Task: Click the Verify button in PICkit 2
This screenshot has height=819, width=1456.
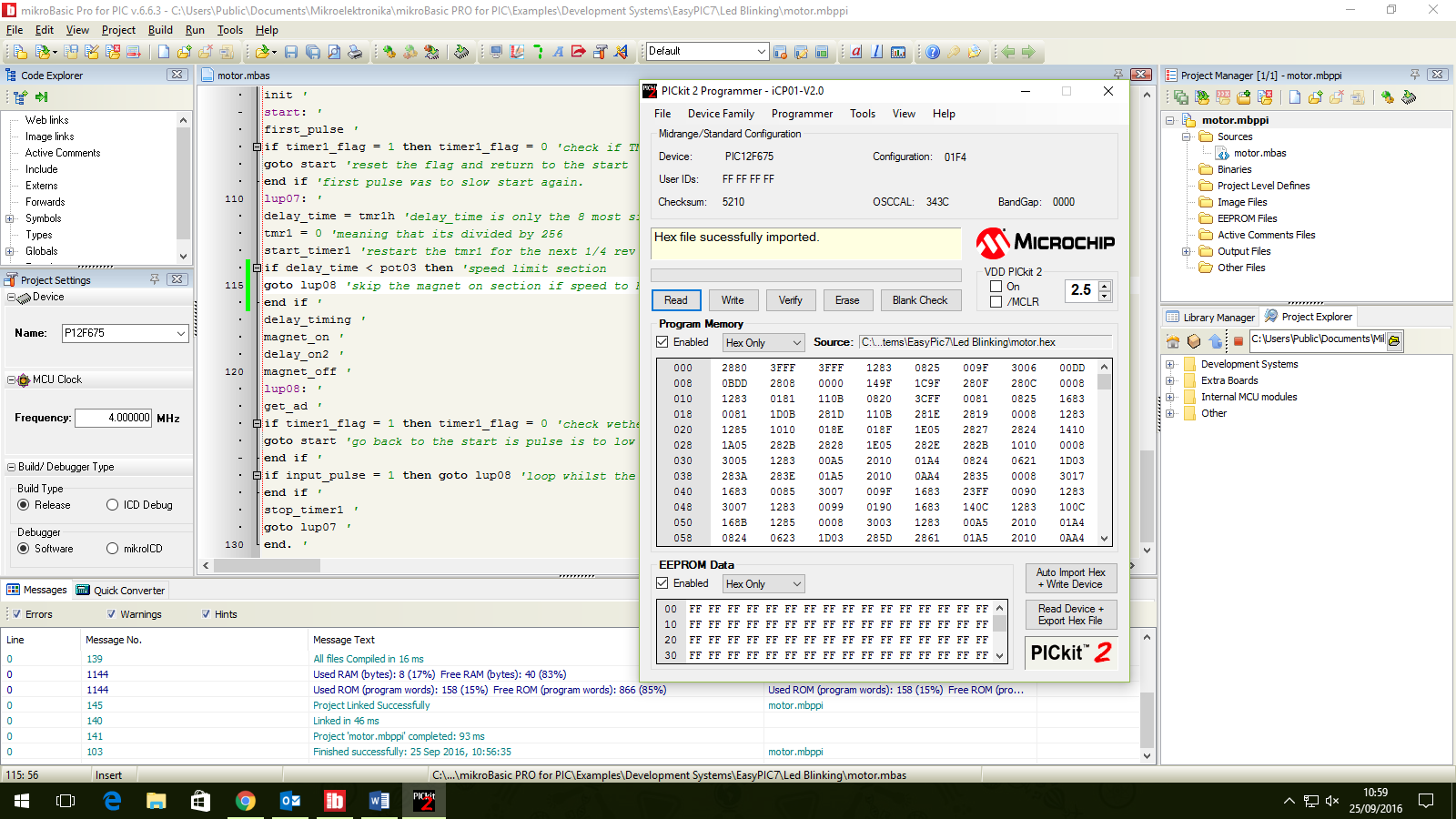Action: pos(790,300)
